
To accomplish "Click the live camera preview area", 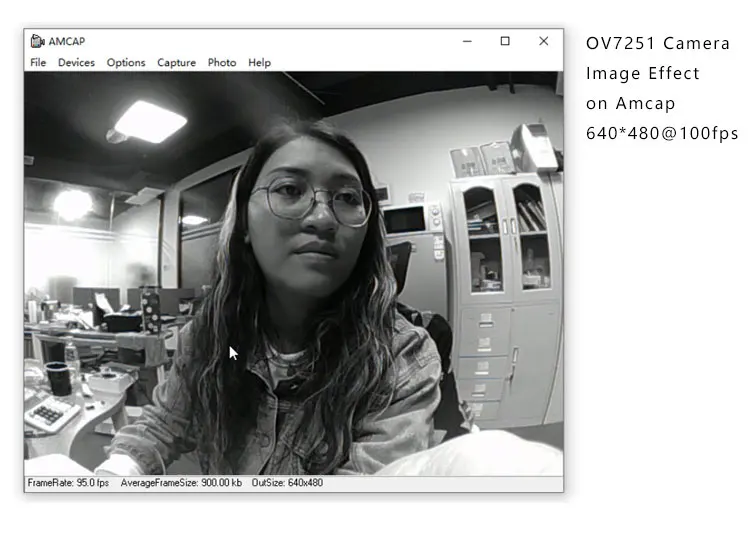I will click(x=293, y=272).
